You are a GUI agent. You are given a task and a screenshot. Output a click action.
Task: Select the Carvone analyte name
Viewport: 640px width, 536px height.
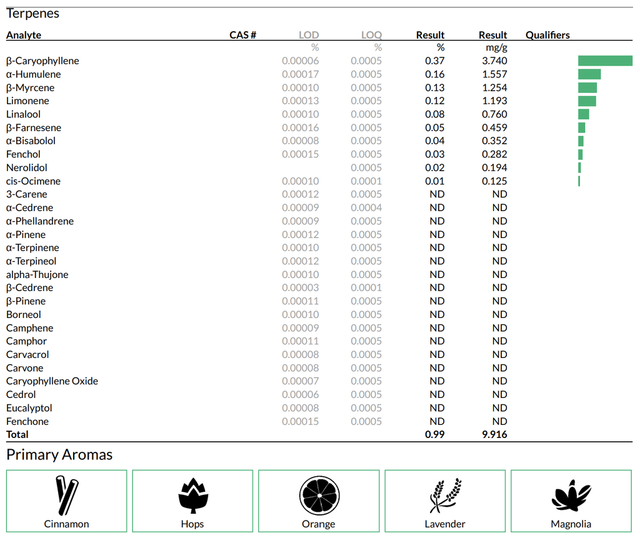coord(24,368)
